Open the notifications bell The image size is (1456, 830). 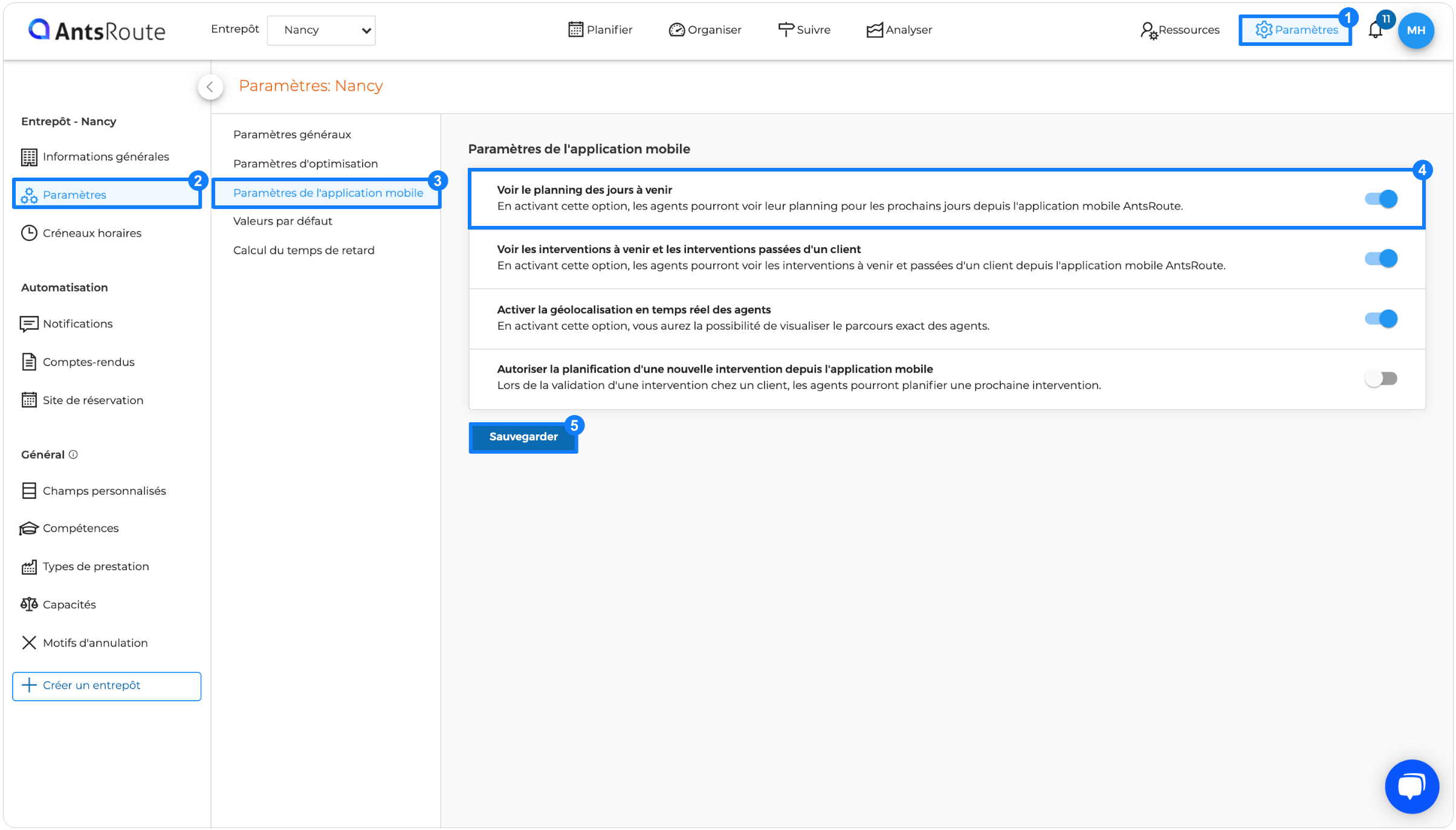(1376, 30)
